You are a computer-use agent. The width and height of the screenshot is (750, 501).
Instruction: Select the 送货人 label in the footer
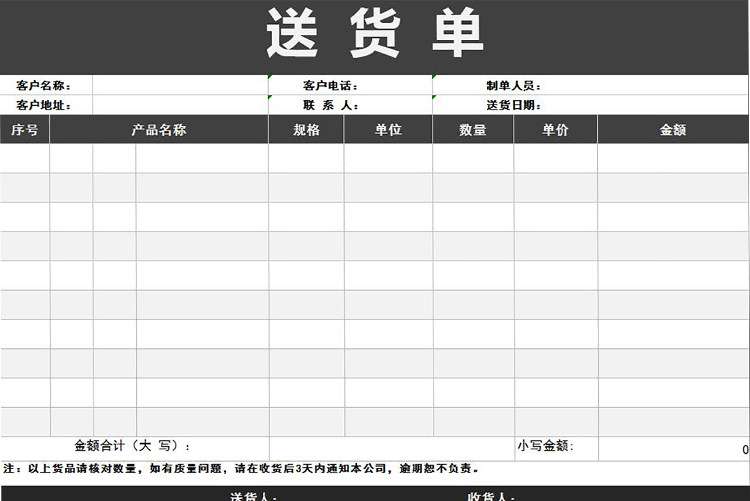(254, 496)
